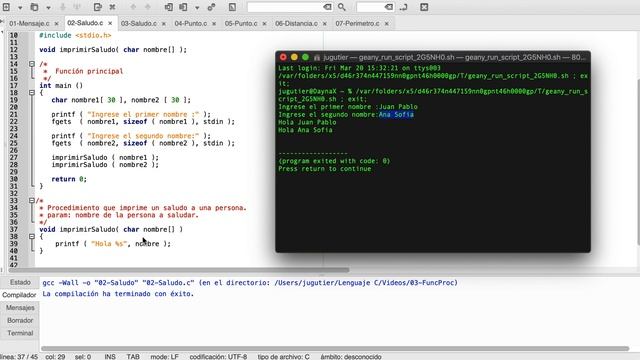Click the editor vertical scrollbar
Viewport: 640px width, 360px height.
[638, 138]
